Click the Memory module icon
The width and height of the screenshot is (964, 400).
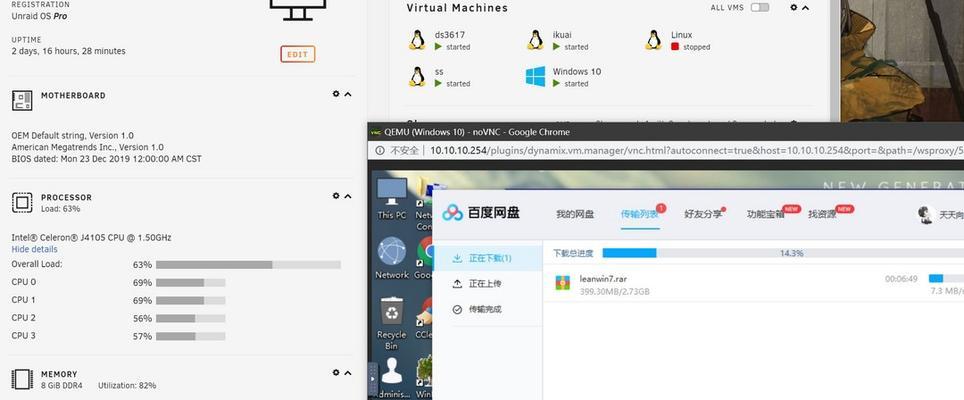tap(22, 379)
